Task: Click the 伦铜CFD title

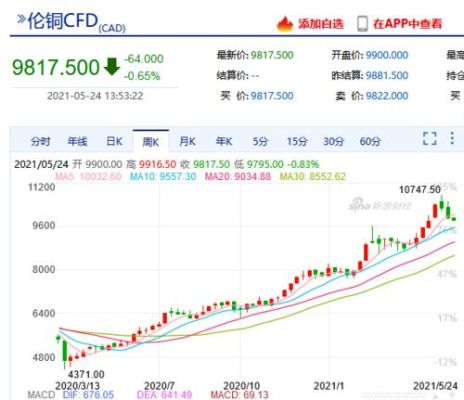Action: pyautogui.click(x=63, y=21)
